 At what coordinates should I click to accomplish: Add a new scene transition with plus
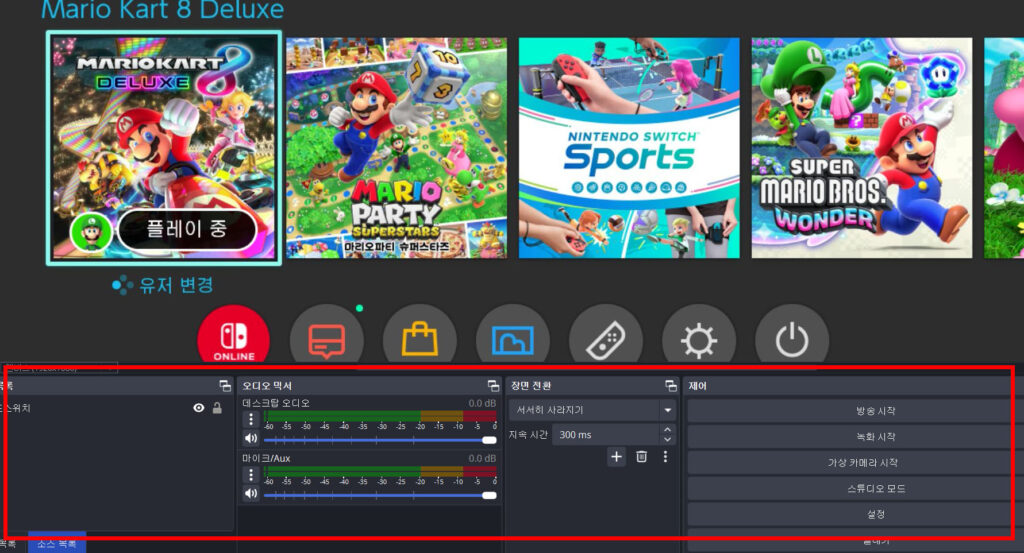point(616,456)
